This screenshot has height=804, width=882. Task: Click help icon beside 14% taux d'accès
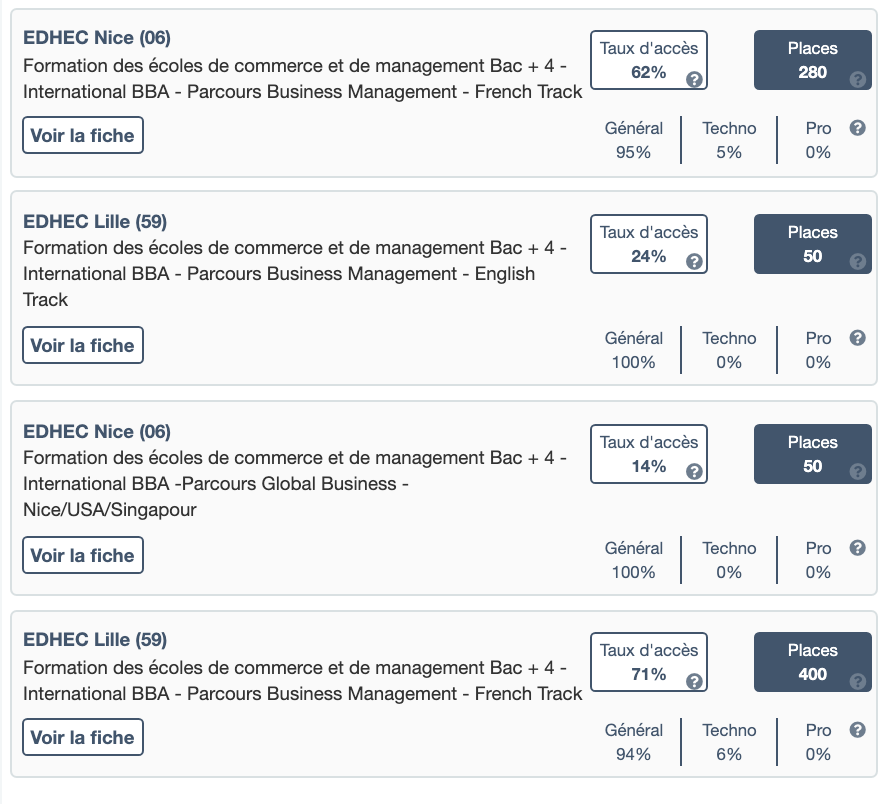point(694,473)
